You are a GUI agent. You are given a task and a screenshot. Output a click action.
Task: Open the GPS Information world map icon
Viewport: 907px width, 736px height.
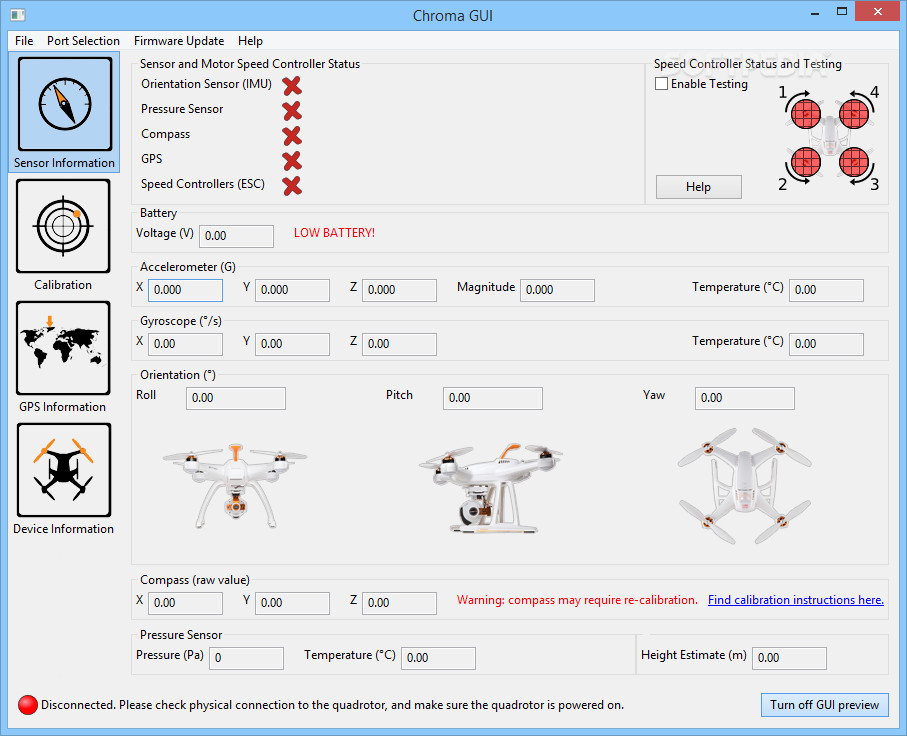[63, 348]
